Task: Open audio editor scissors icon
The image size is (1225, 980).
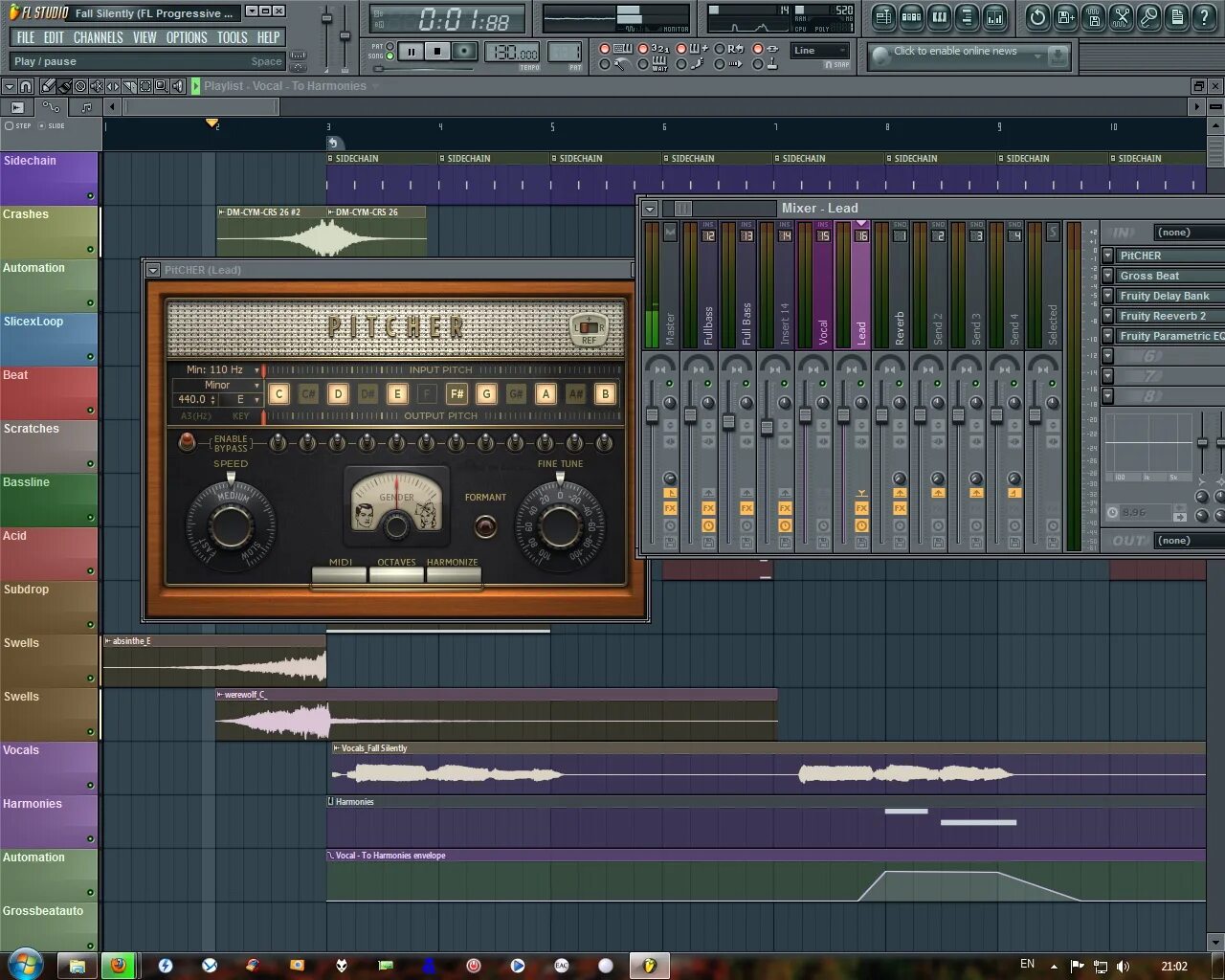Action: pyautogui.click(x=1122, y=16)
